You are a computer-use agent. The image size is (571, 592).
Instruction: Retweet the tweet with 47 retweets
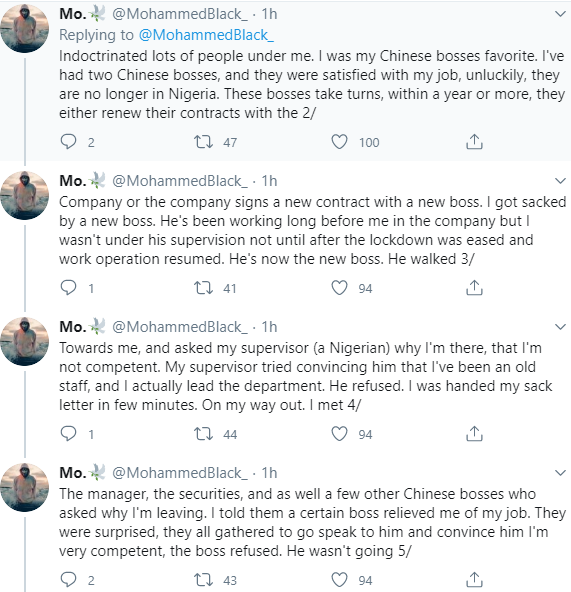pyautogui.click(x=204, y=142)
